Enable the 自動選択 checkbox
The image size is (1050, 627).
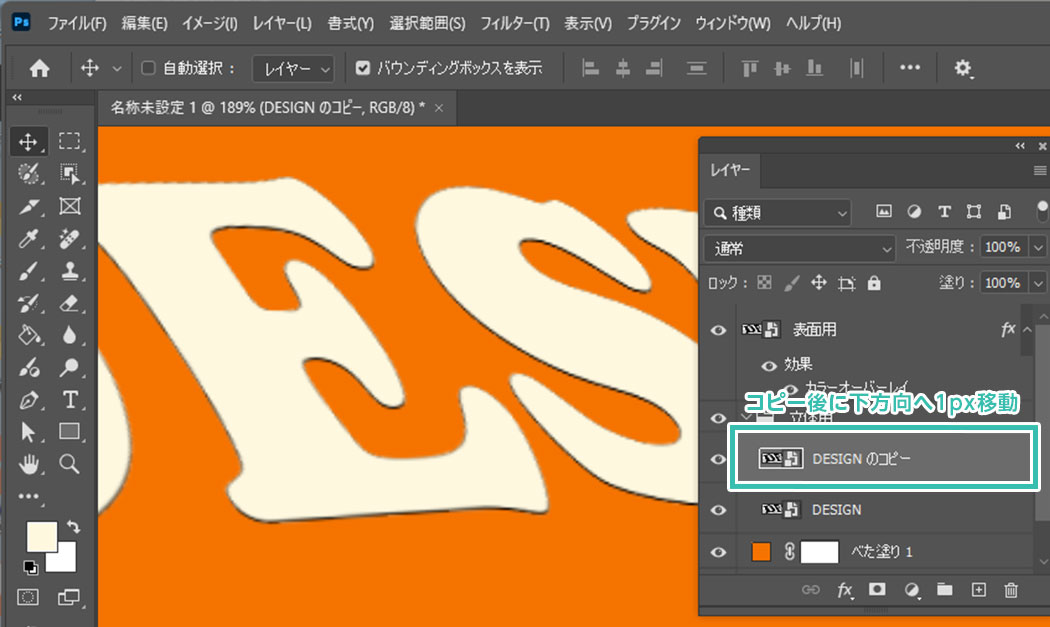tap(149, 68)
